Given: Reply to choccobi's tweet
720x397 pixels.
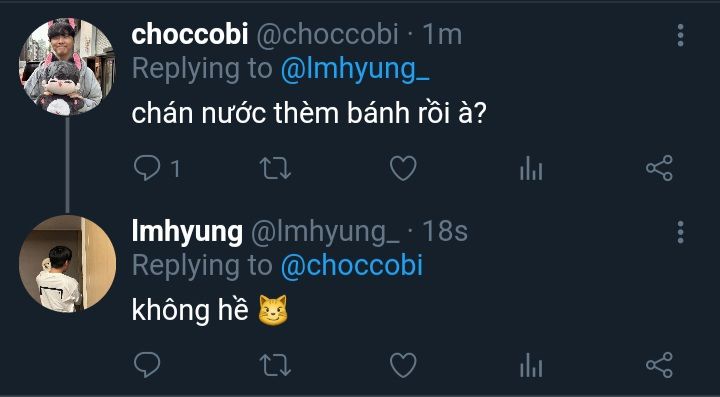Looking at the screenshot, I should coord(147,168).
